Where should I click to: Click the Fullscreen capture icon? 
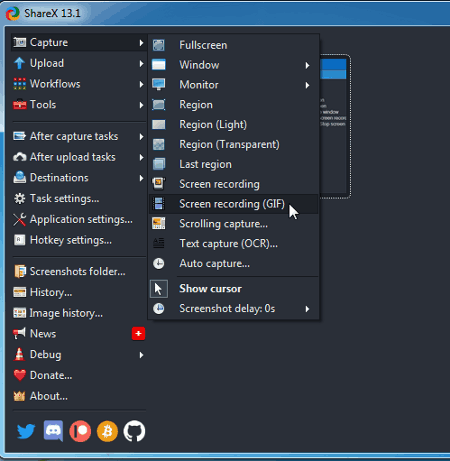click(x=159, y=45)
